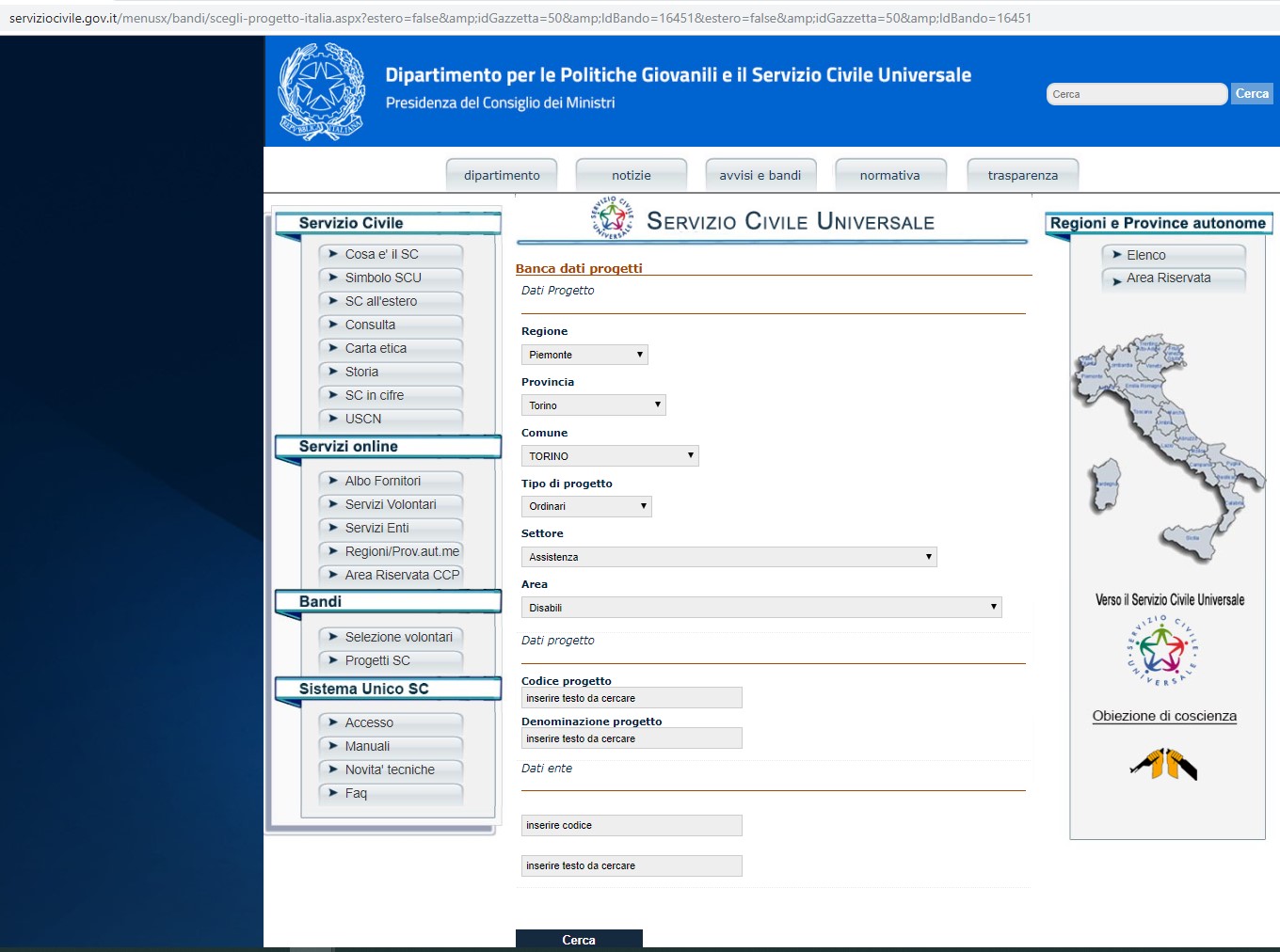Click the Italian Republic emblem in the header
The image size is (1280, 952).
pos(321,91)
